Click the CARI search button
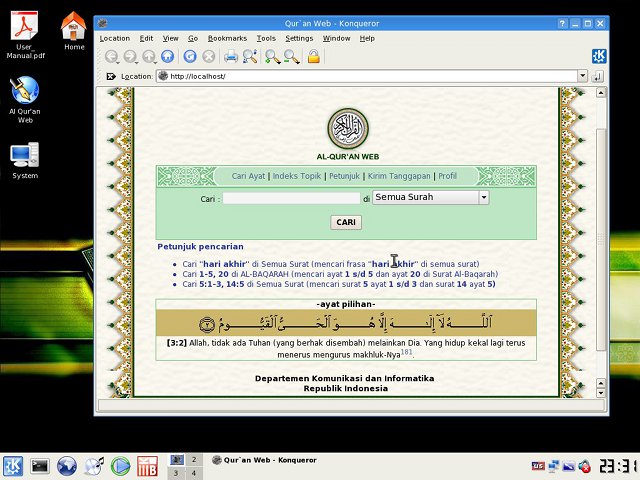Viewport: 640px width, 480px height. click(x=346, y=222)
